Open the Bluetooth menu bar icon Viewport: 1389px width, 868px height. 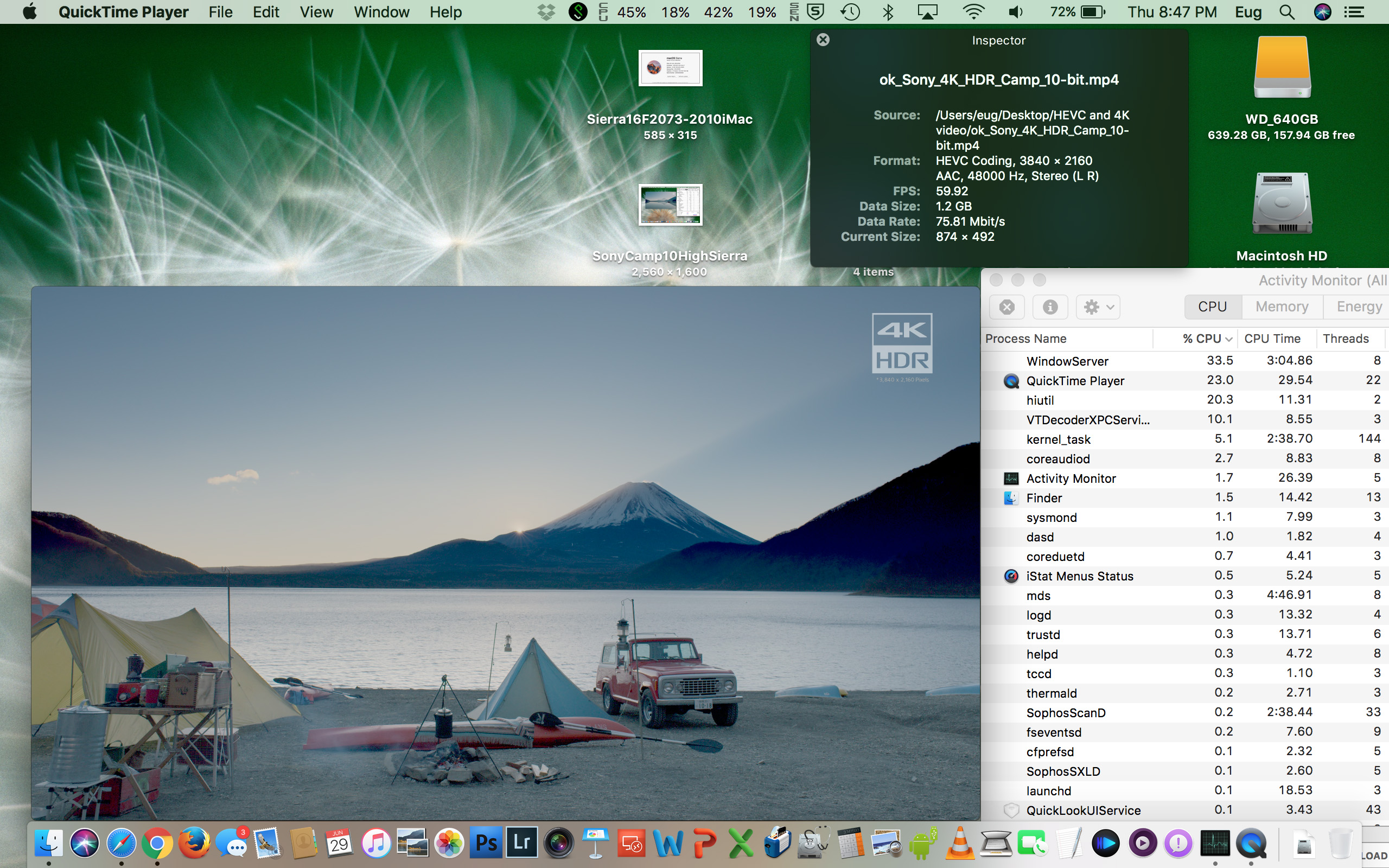[888, 12]
